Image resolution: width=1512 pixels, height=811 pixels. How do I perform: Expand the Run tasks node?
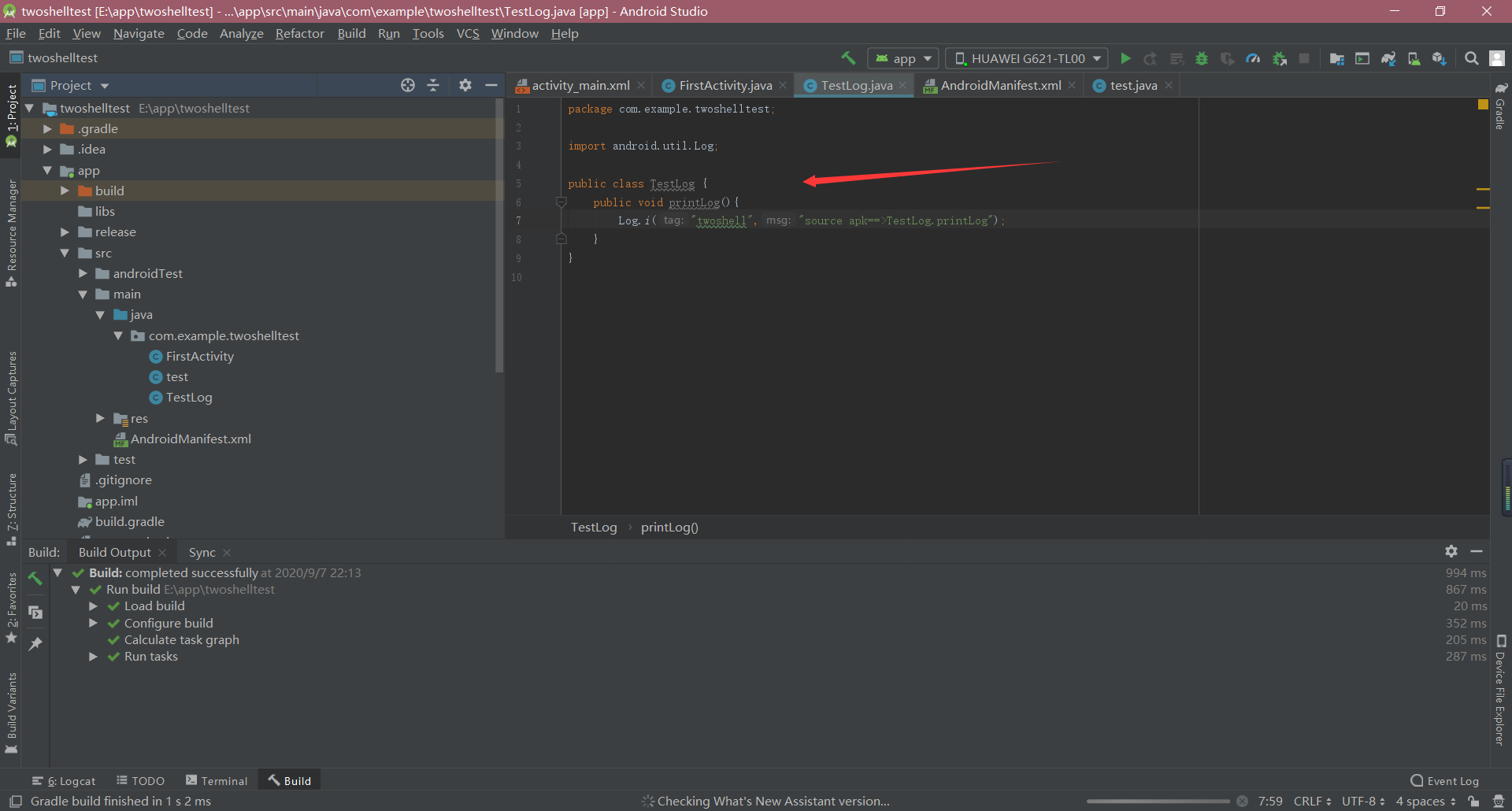tap(93, 657)
